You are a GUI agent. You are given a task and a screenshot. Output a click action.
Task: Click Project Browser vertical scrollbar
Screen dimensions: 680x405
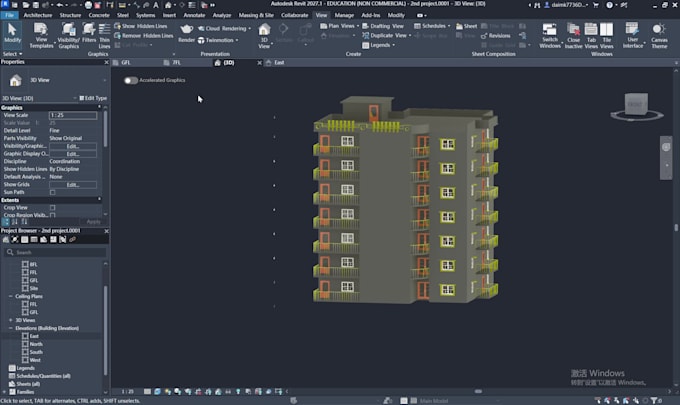tap(105, 330)
